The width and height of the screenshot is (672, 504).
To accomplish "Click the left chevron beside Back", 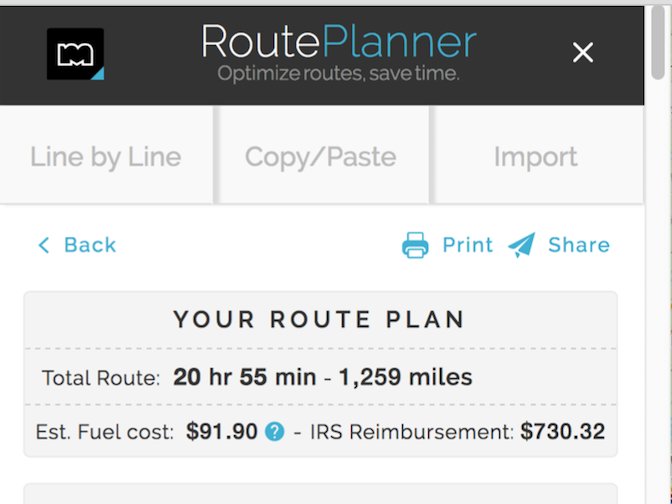I will (x=44, y=245).
